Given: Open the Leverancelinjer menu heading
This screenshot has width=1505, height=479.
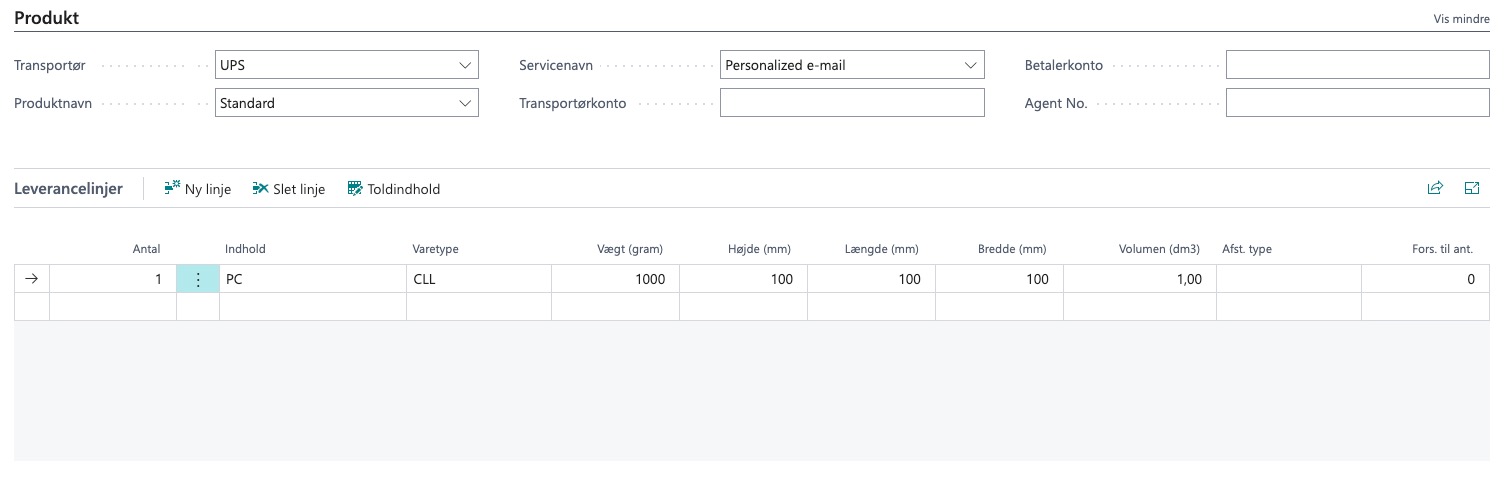Looking at the screenshot, I should [68, 188].
